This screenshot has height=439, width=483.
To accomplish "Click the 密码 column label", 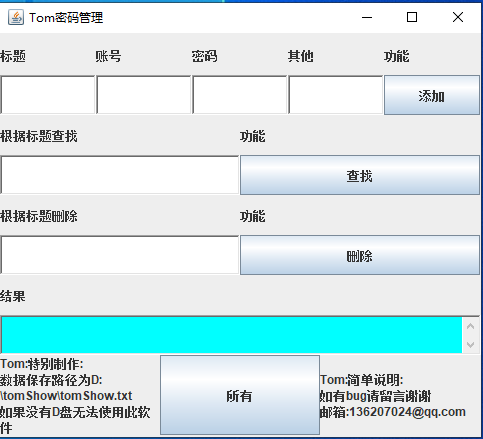I will click(204, 56).
